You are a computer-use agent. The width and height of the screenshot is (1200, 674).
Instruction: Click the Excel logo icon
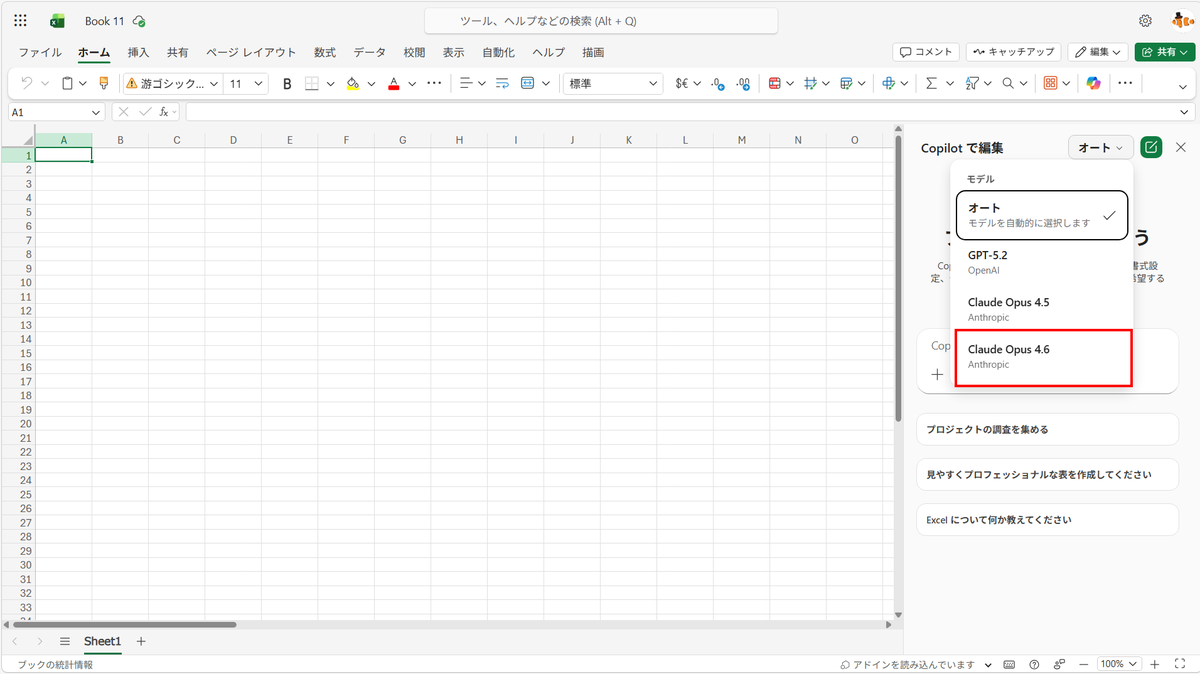coord(57,20)
